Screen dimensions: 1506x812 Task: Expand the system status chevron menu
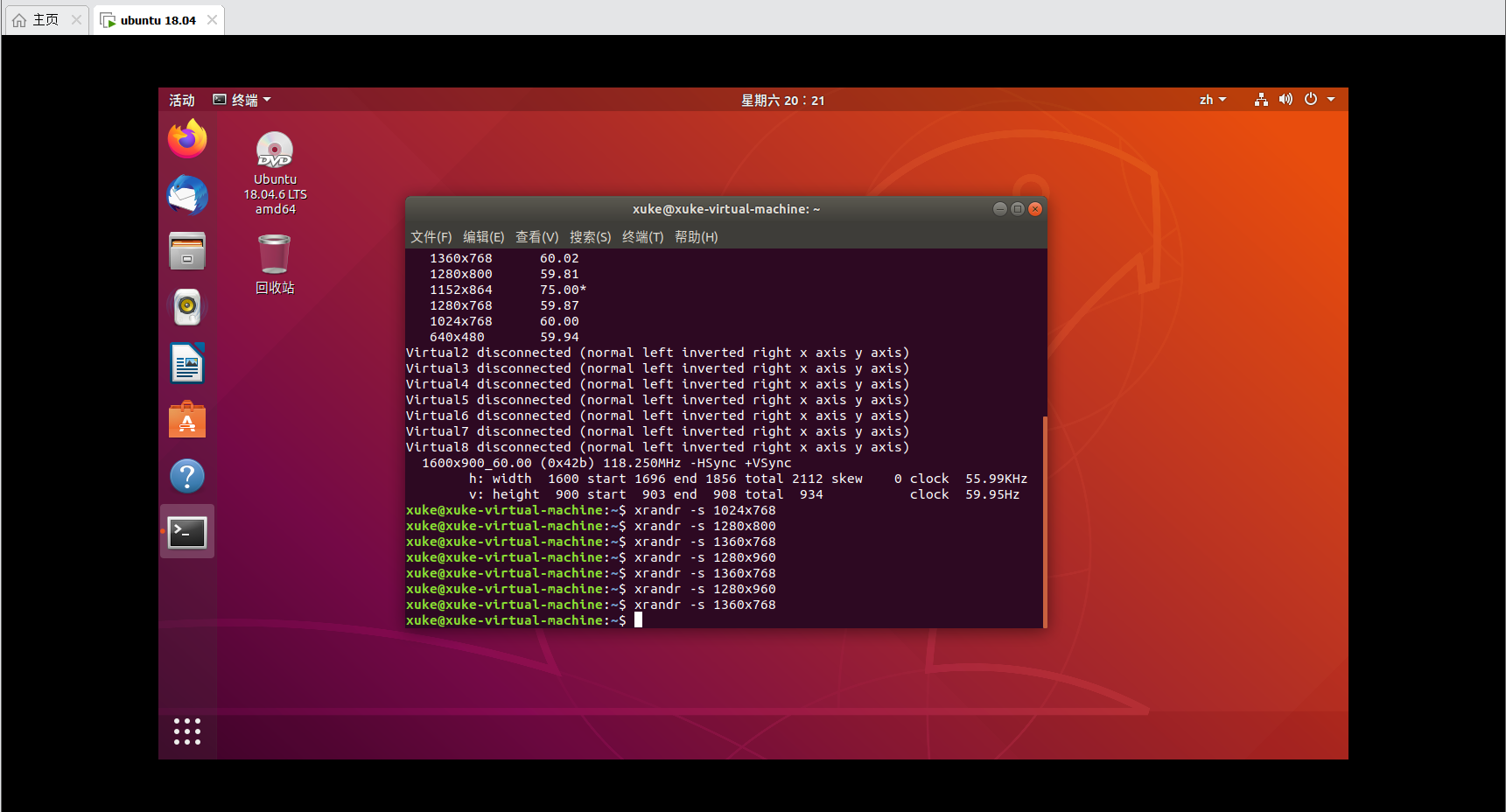point(1333,99)
